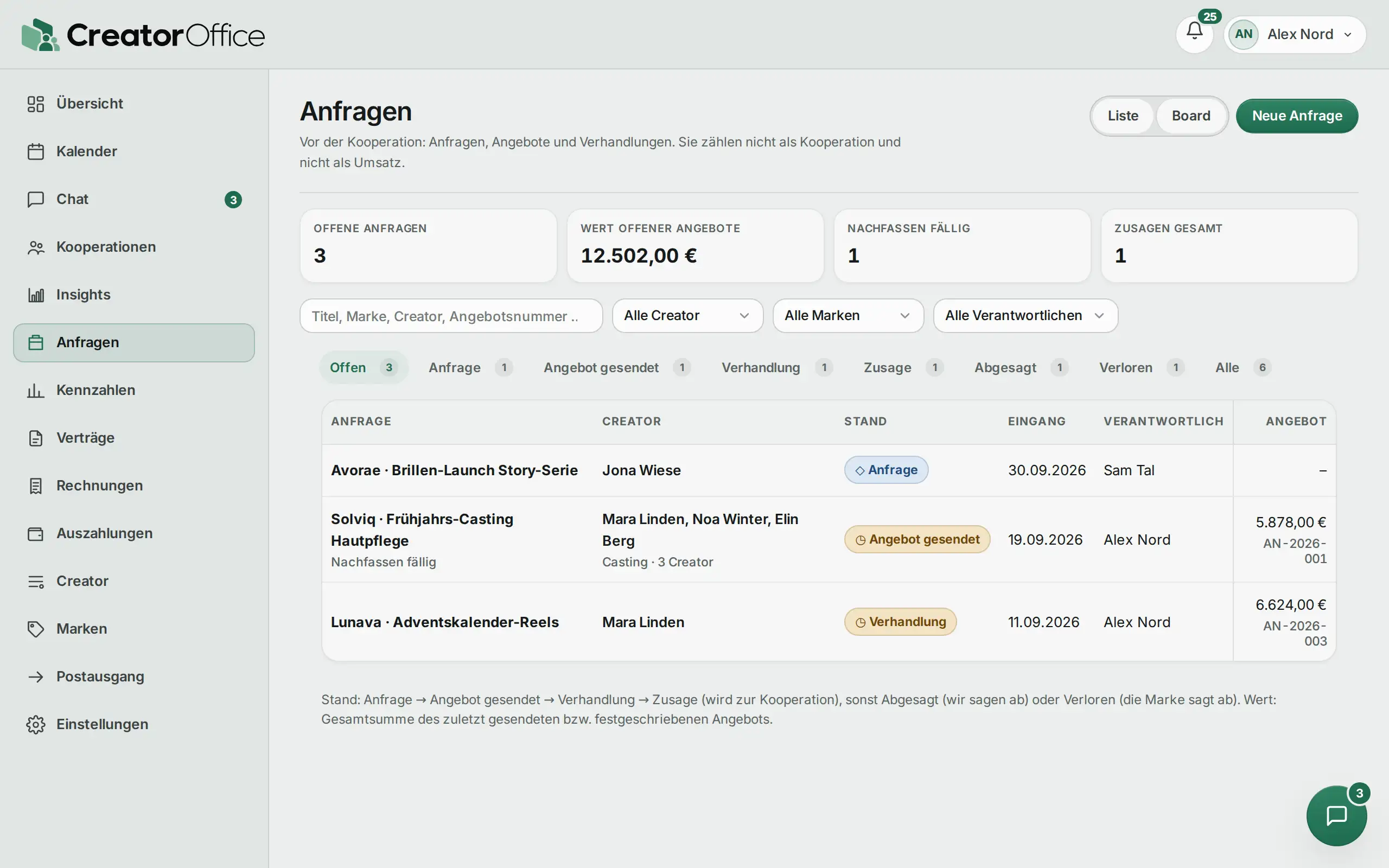Click the Chat speech bubble sidebar icon

click(x=36, y=199)
